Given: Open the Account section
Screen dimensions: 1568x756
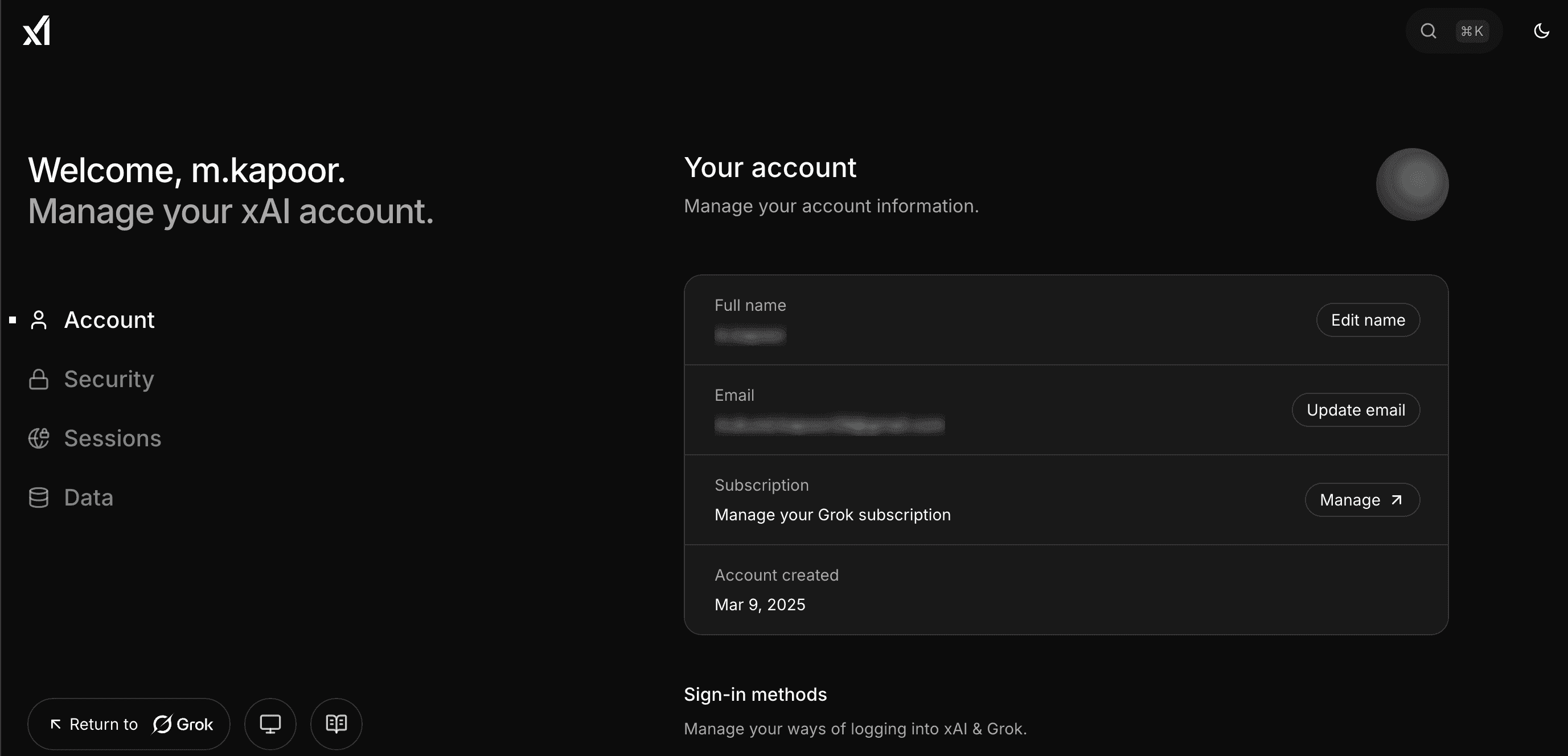Looking at the screenshot, I should coord(109,320).
